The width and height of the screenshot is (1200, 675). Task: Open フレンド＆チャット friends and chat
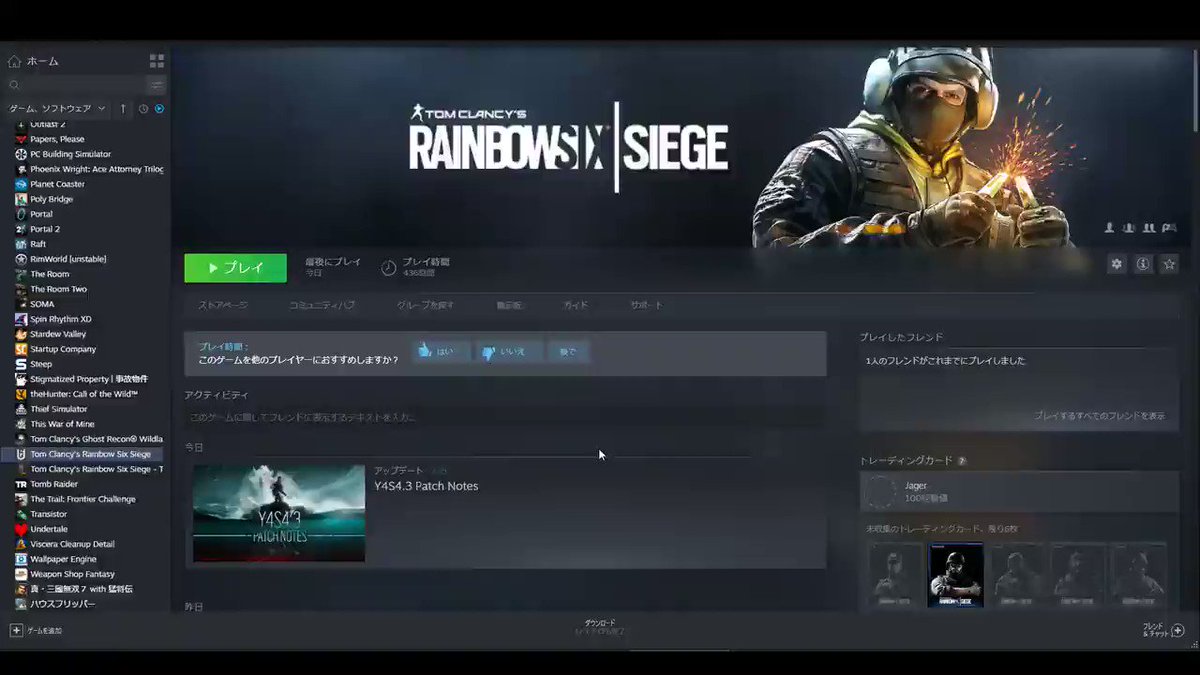tap(1164, 630)
